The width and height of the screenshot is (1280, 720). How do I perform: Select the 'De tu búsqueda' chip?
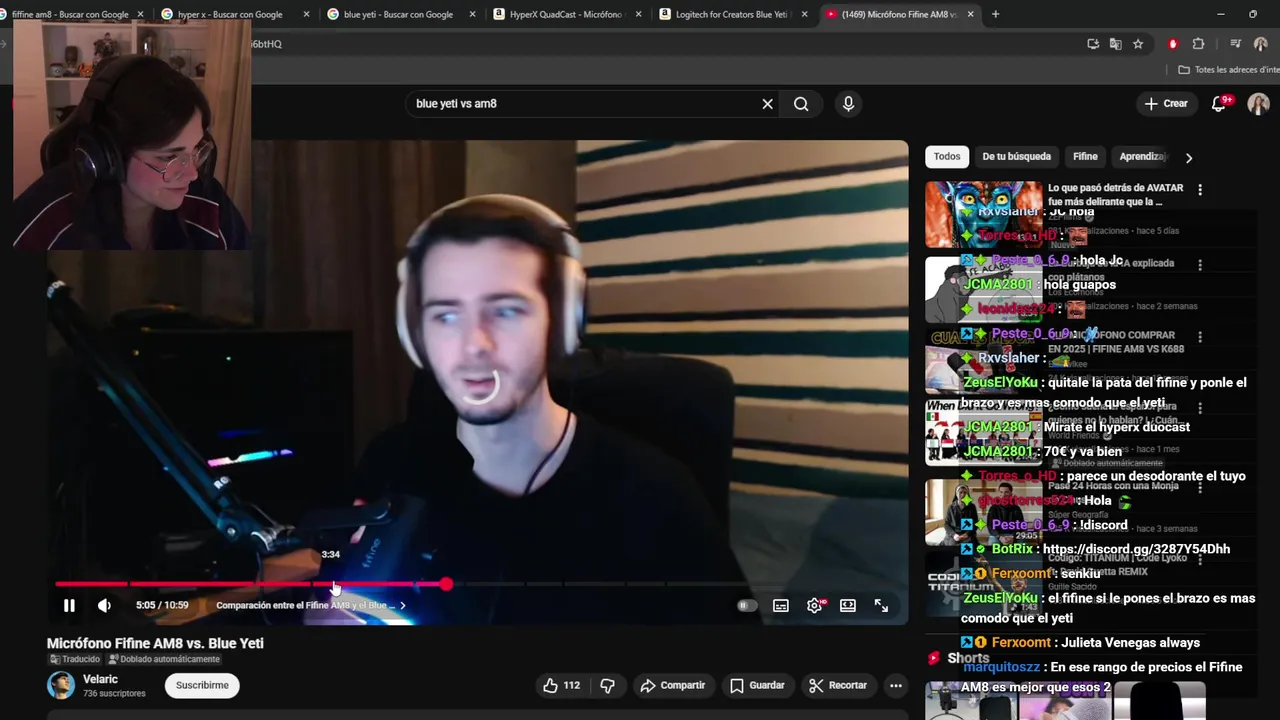click(x=1016, y=157)
